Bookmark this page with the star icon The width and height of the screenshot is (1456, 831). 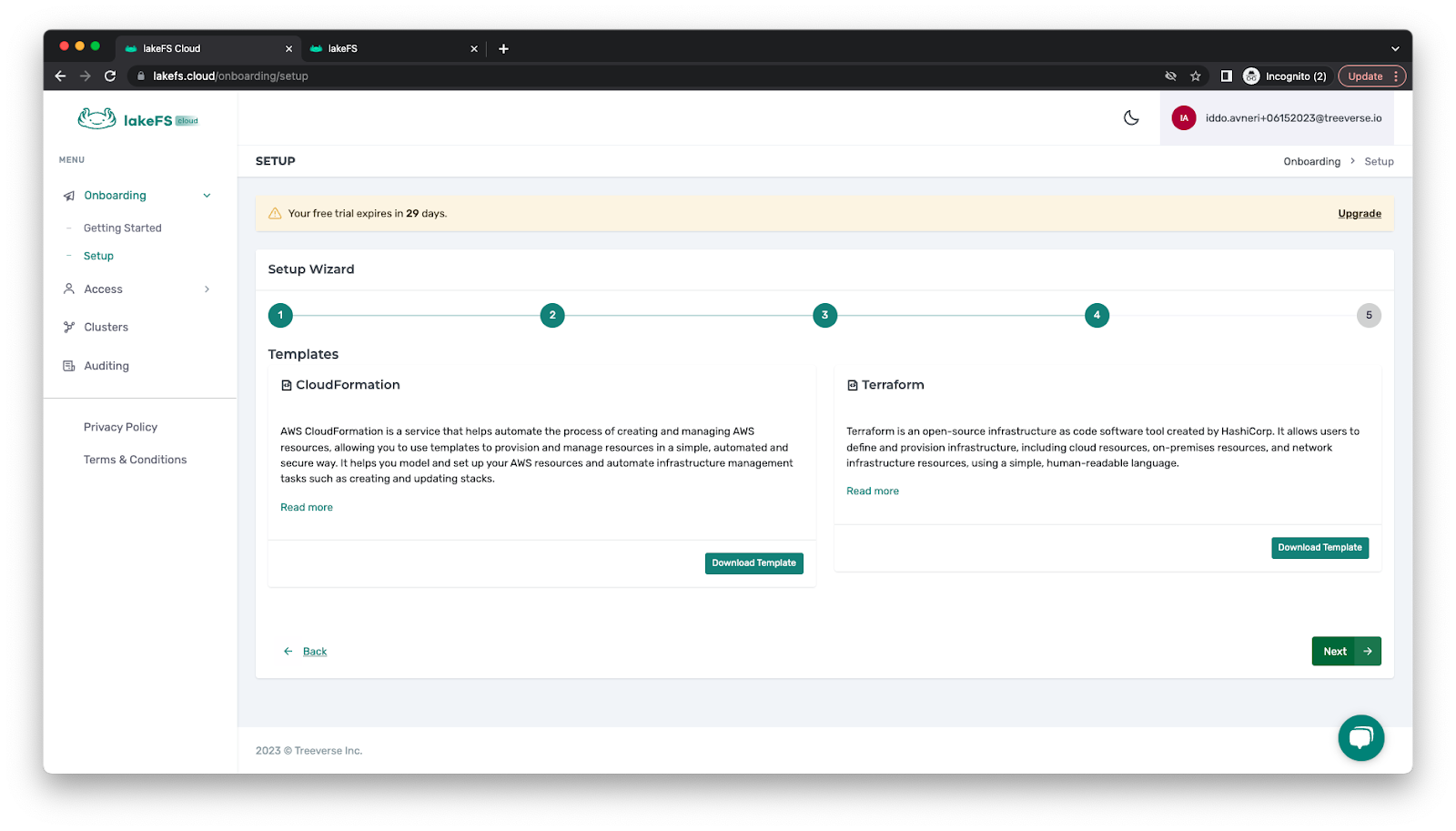tap(1196, 76)
